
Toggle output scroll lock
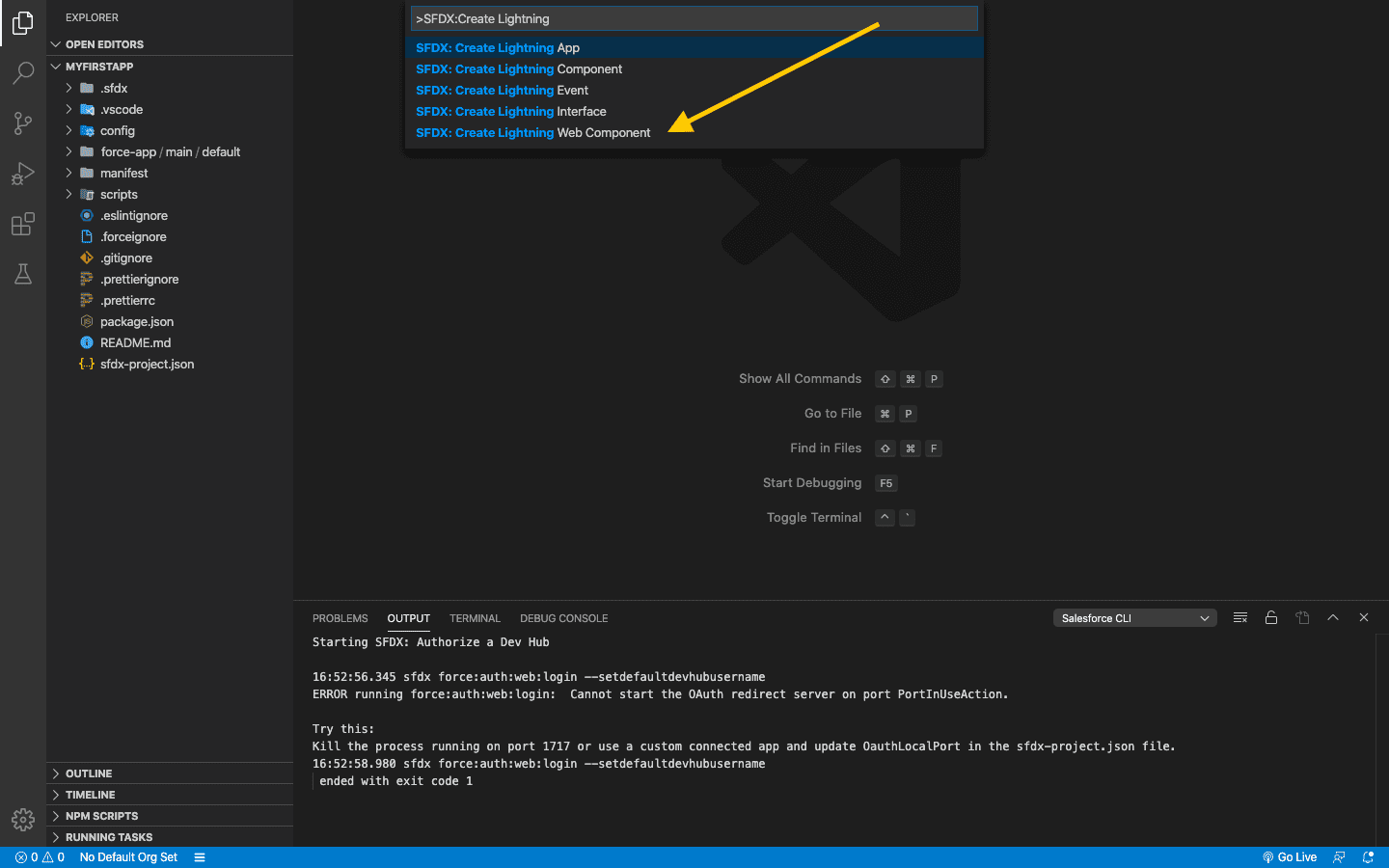pos(1271,617)
